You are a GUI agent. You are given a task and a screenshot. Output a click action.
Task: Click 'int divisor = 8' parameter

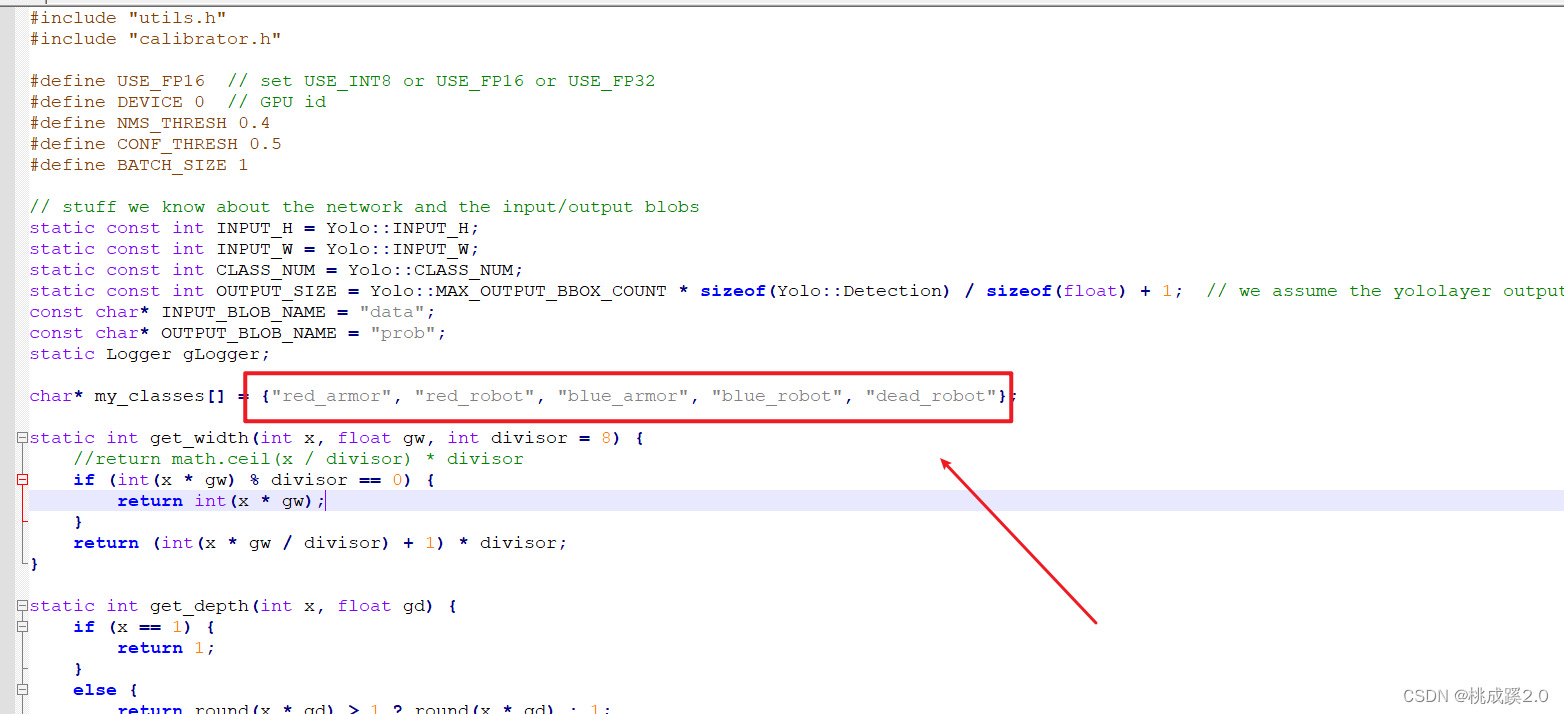[529, 438]
